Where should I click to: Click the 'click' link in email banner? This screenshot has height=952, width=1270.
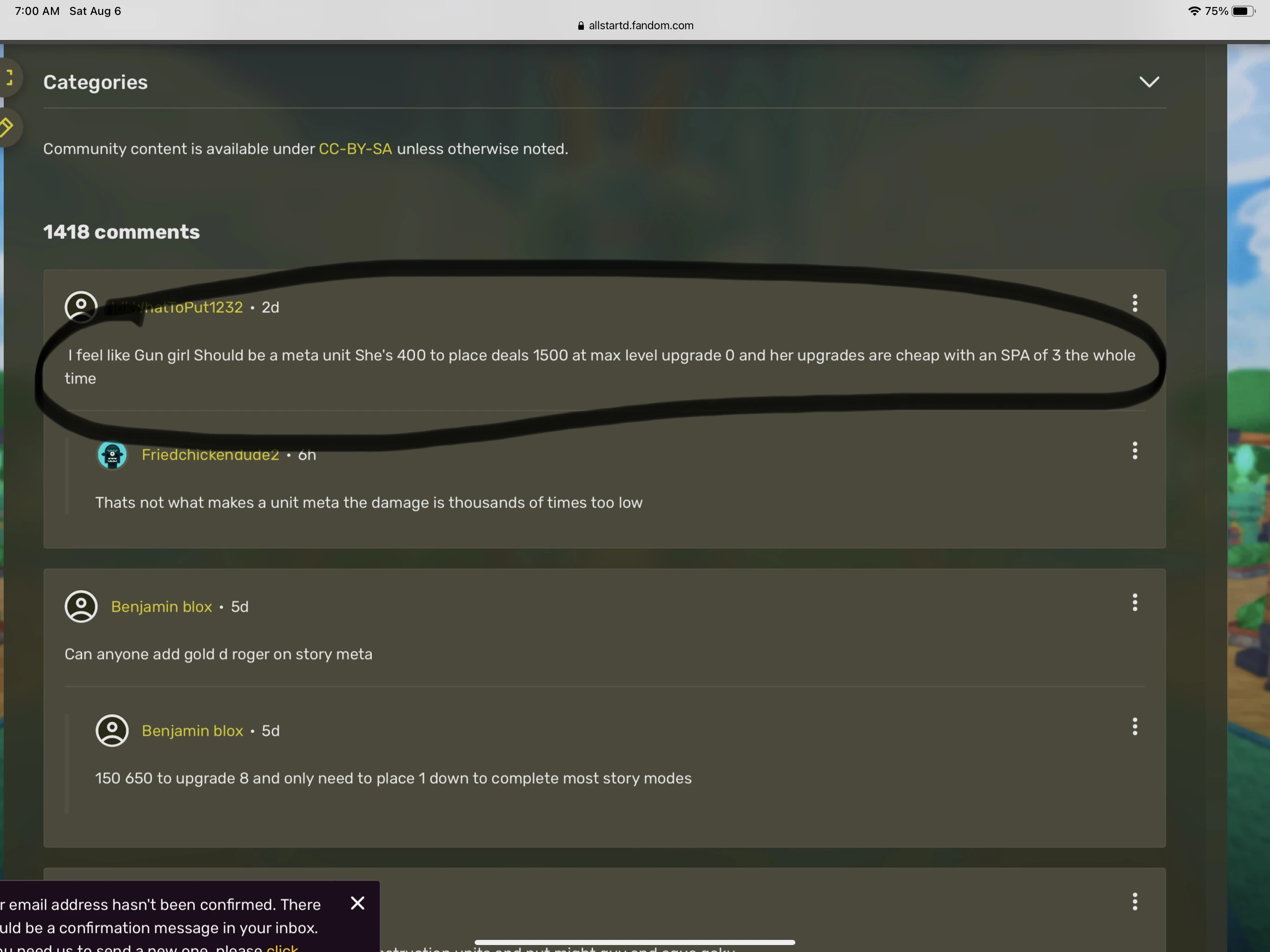click(282, 947)
